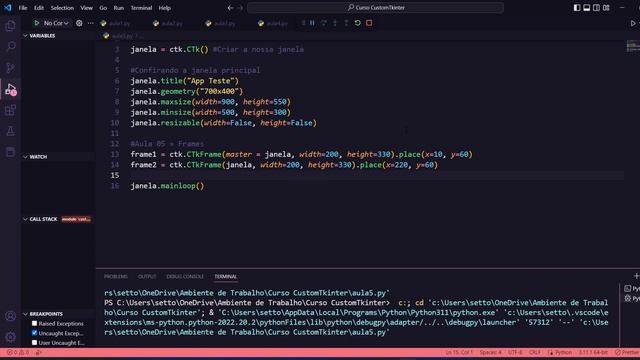This screenshot has height=360, width=640.
Task: Switch to the DEBUG CONSOLE tab
Action: coord(185,277)
